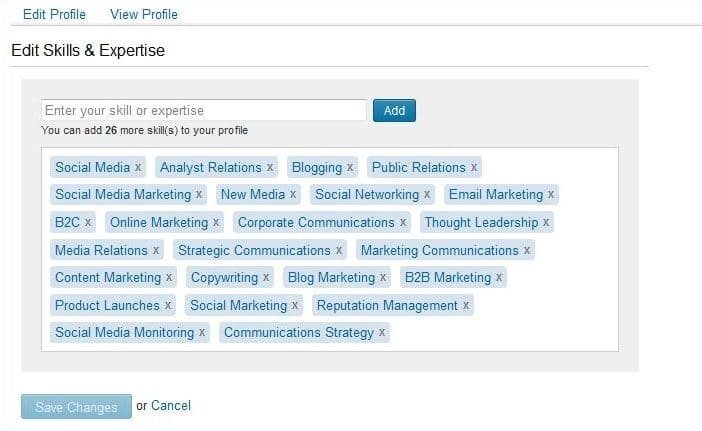Remove the Analyst Relations skill tag
Viewport: 702px width, 431px height.
coord(270,168)
